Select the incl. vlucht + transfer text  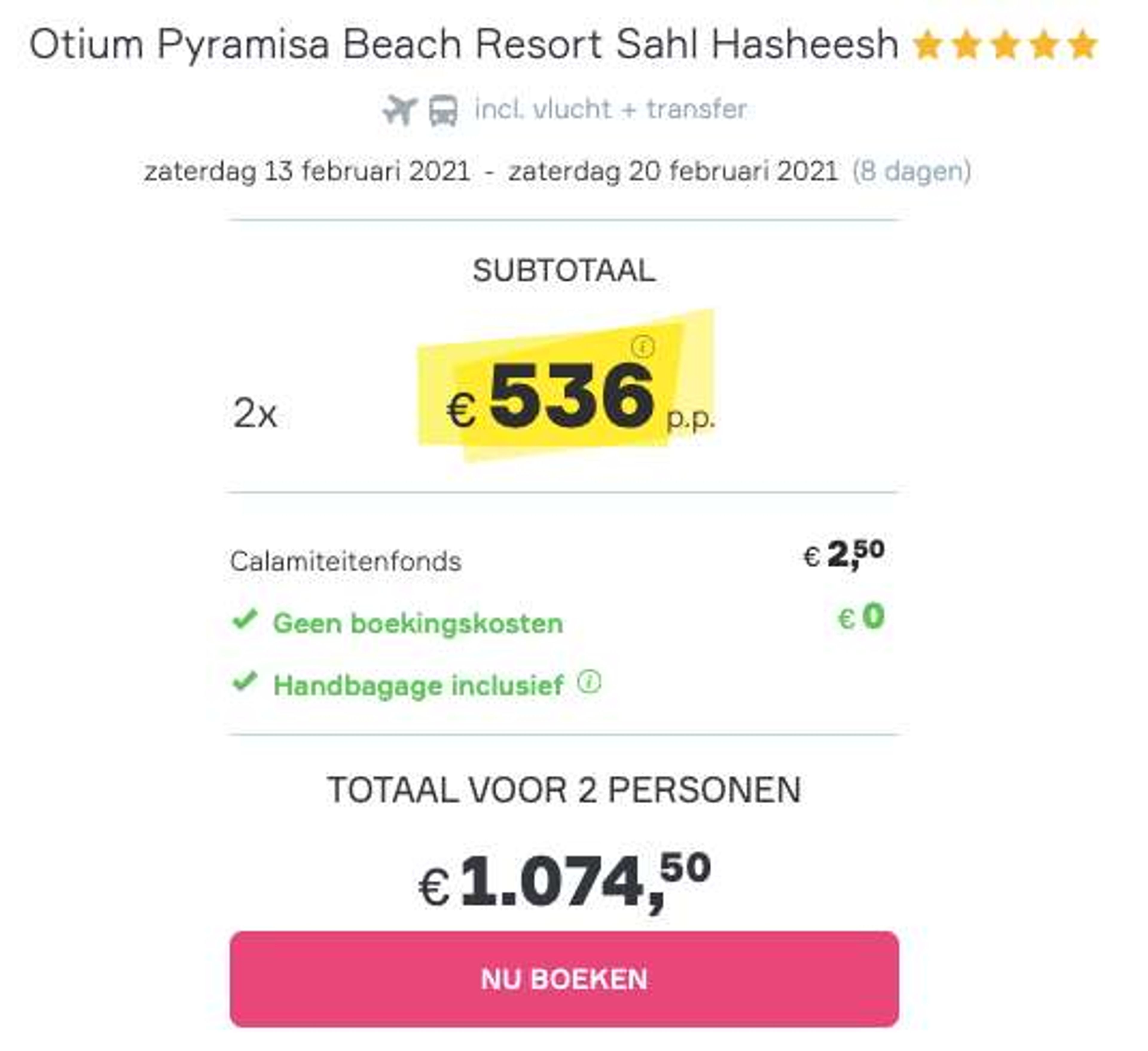[x=610, y=109]
